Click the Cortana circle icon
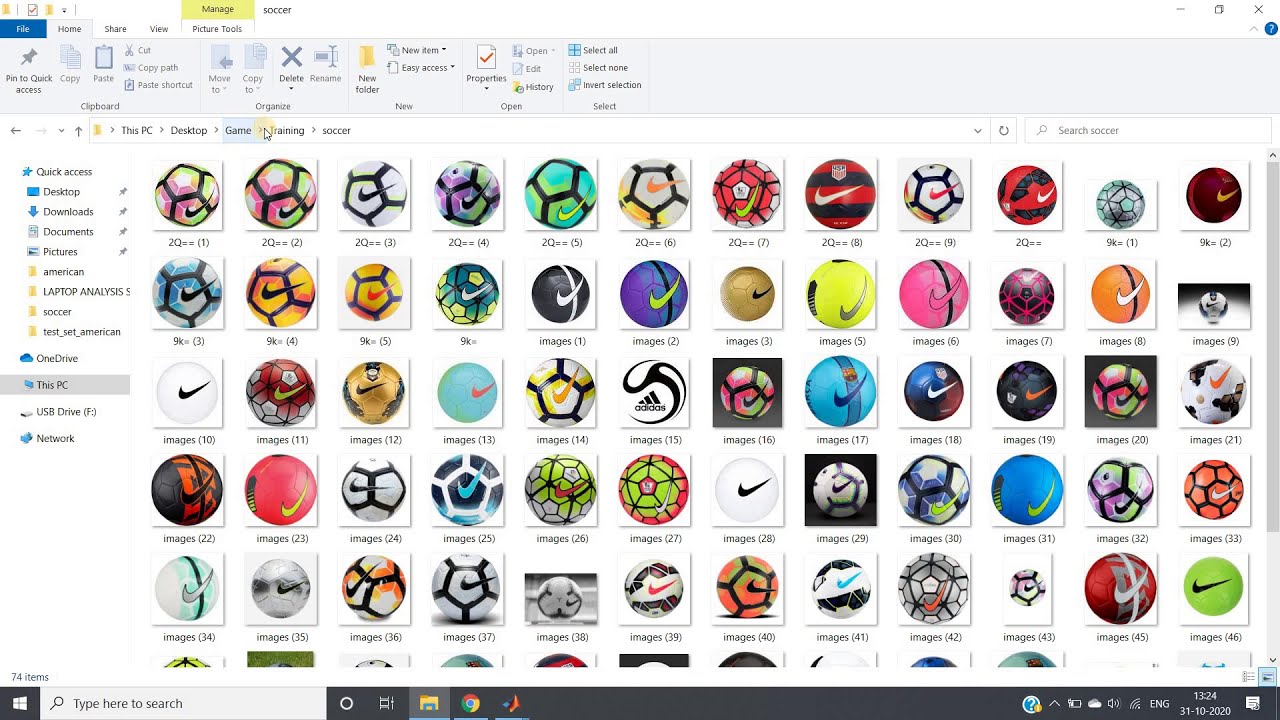This screenshot has height=720, width=1280. tap(346, 703)
